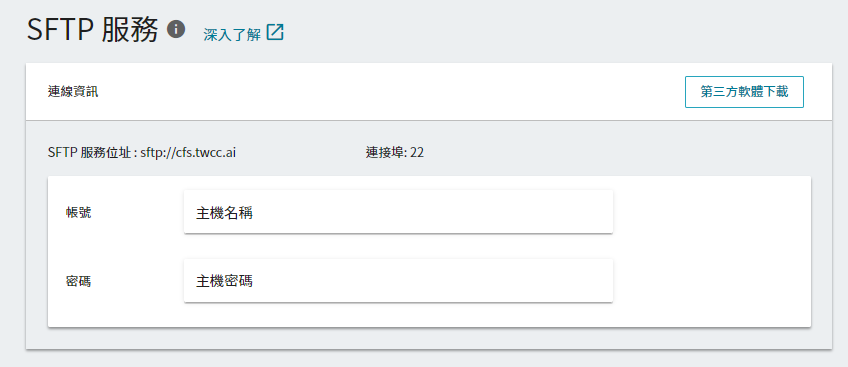
Task: Select the sftp://cfs.twcc.ai address text
Action: [x=188, y=153]
